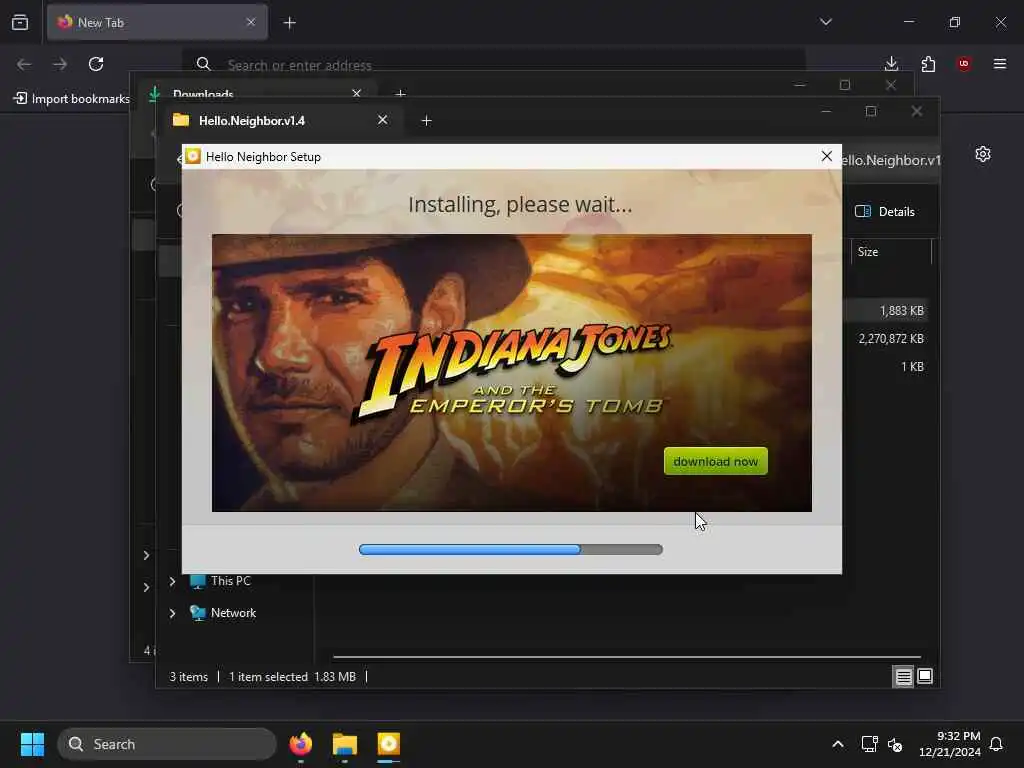Close the Firefox New Tab tab
This screenshot has width=1024, height=768.
[251, 22]
